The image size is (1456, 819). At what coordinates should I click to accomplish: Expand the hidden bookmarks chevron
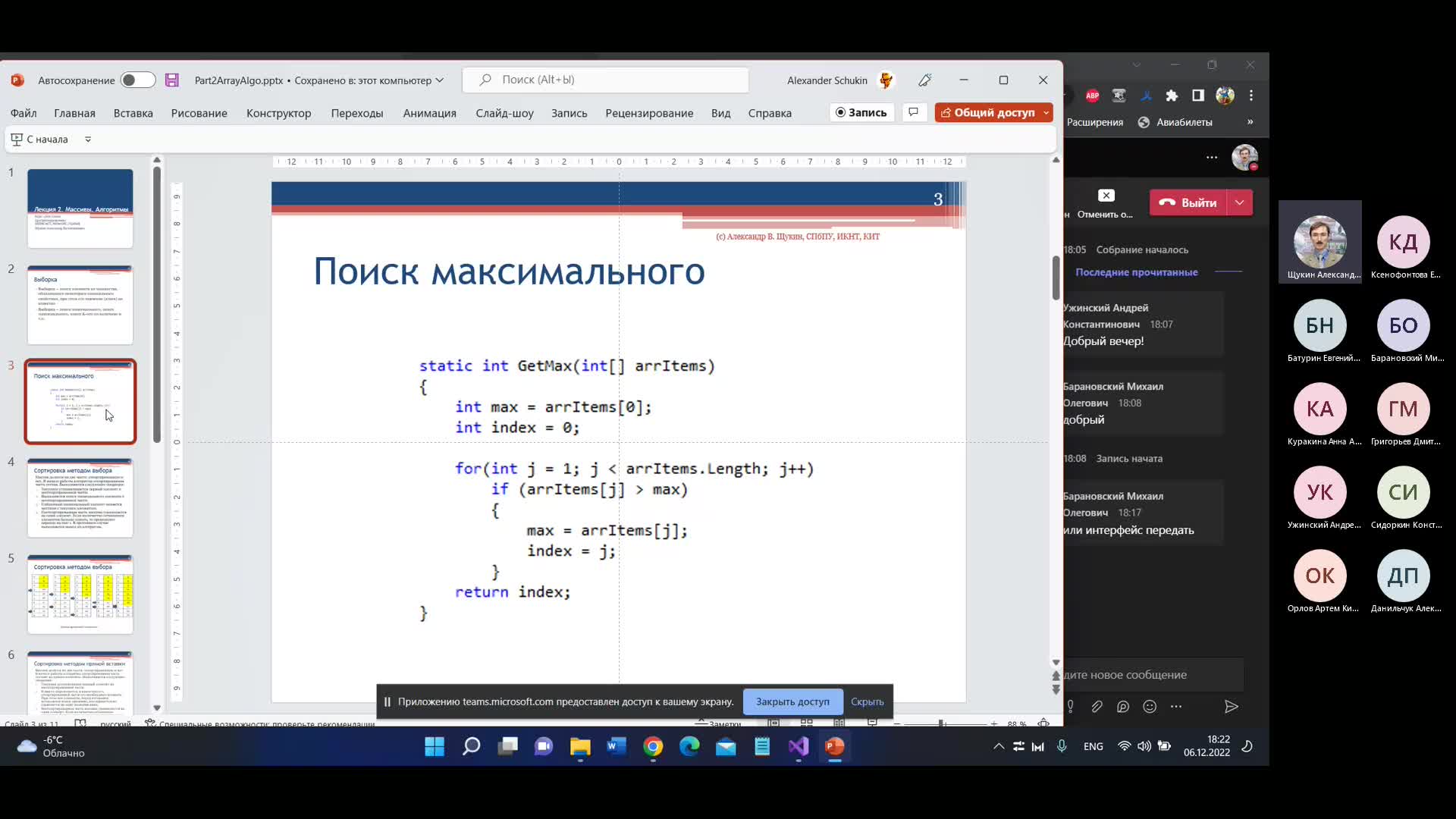(x=1250, y=122)
